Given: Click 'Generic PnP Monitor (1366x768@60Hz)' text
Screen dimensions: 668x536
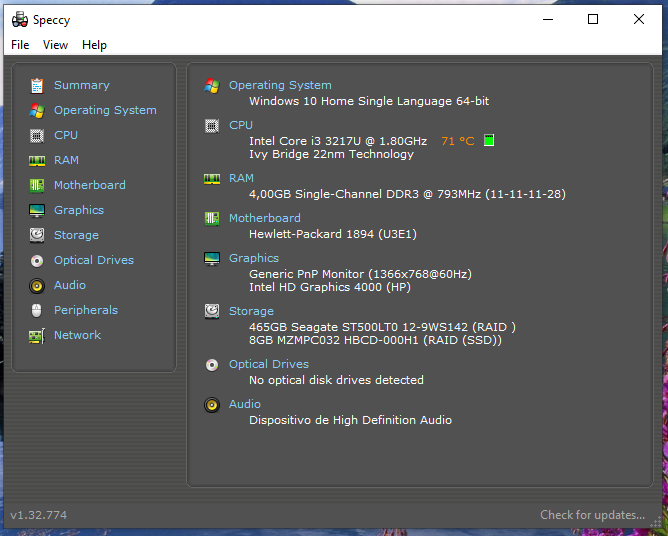Looking at the screenshot, I should (360, 274).
